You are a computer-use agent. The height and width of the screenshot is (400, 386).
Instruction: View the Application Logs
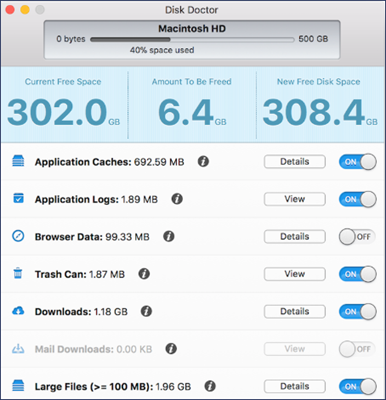pyautogui.click(x=295, y=199)
